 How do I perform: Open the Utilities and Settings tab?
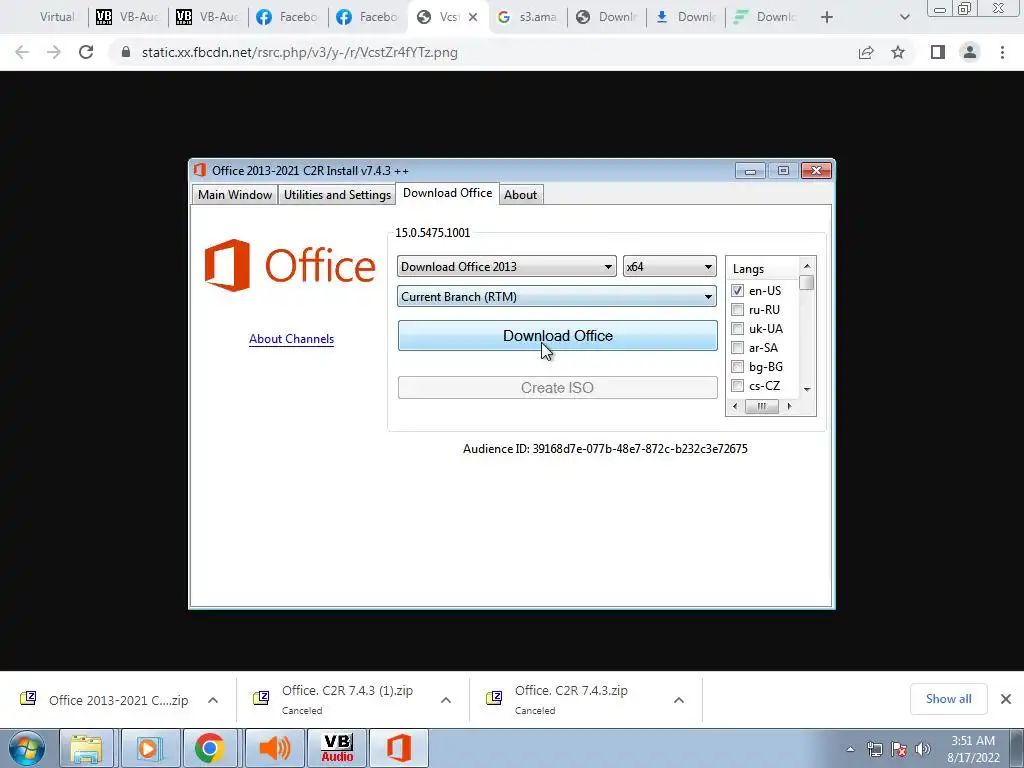click(337, 195)
